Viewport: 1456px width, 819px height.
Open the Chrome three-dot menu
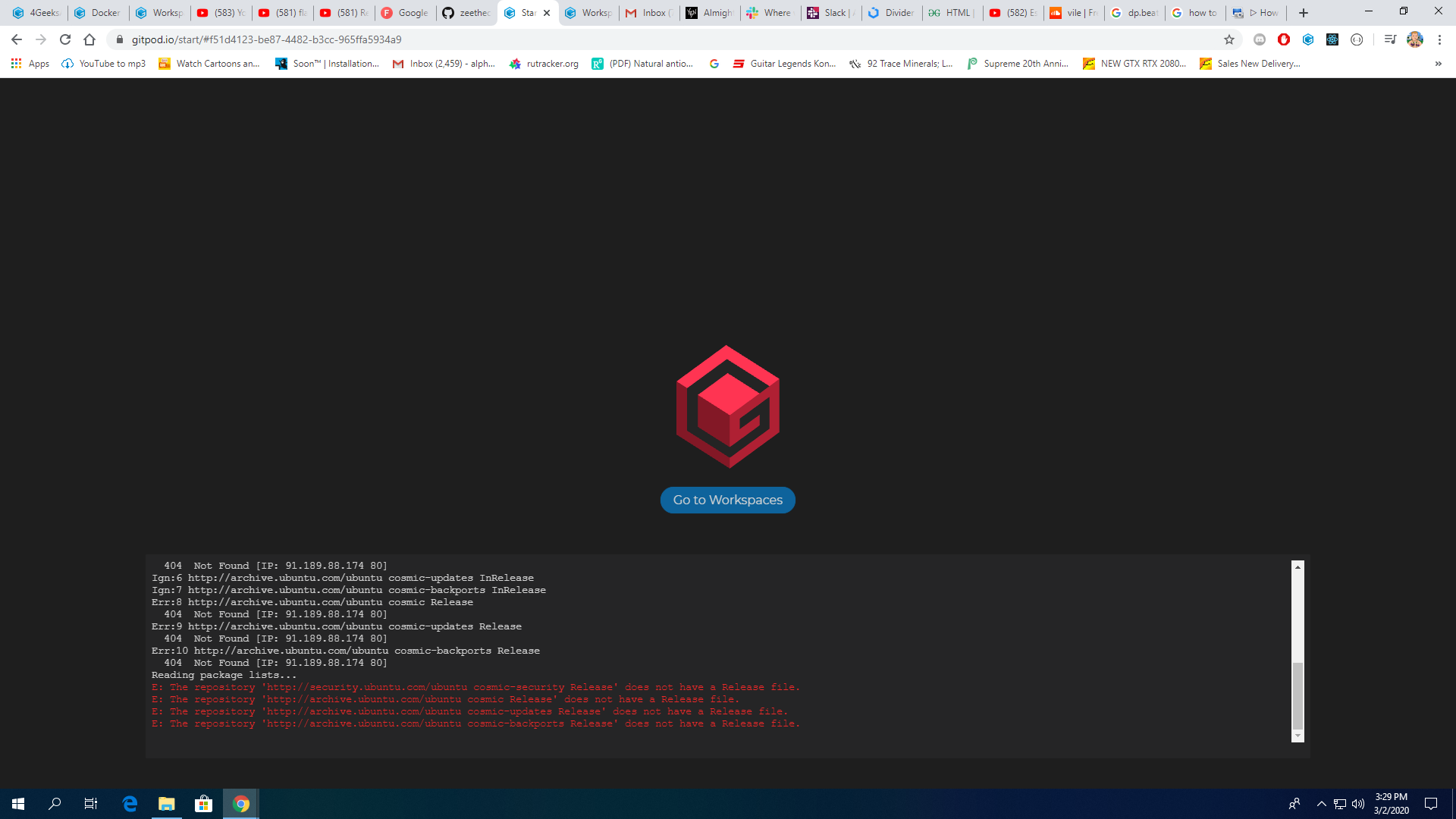click(x=1439, y=39)
